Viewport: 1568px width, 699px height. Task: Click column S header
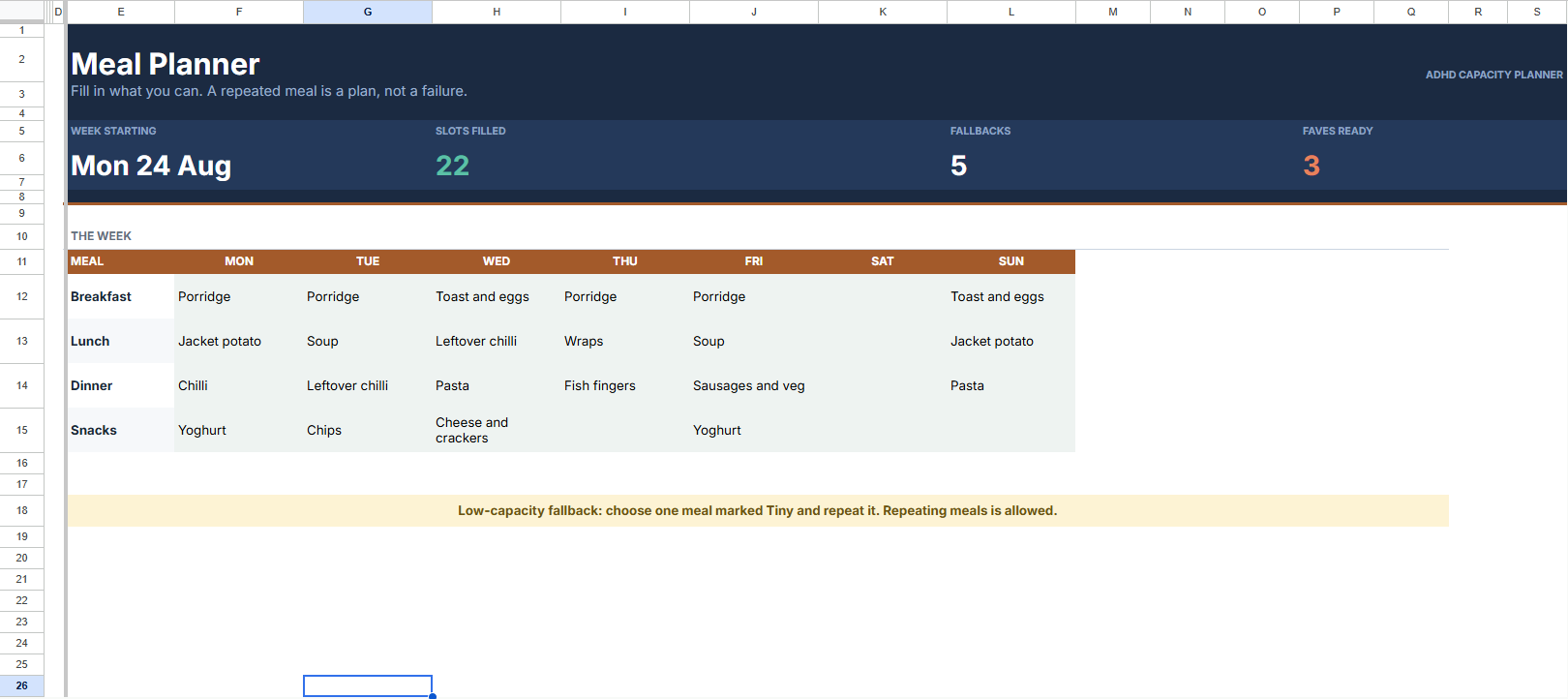click(x=1537, y=12)
